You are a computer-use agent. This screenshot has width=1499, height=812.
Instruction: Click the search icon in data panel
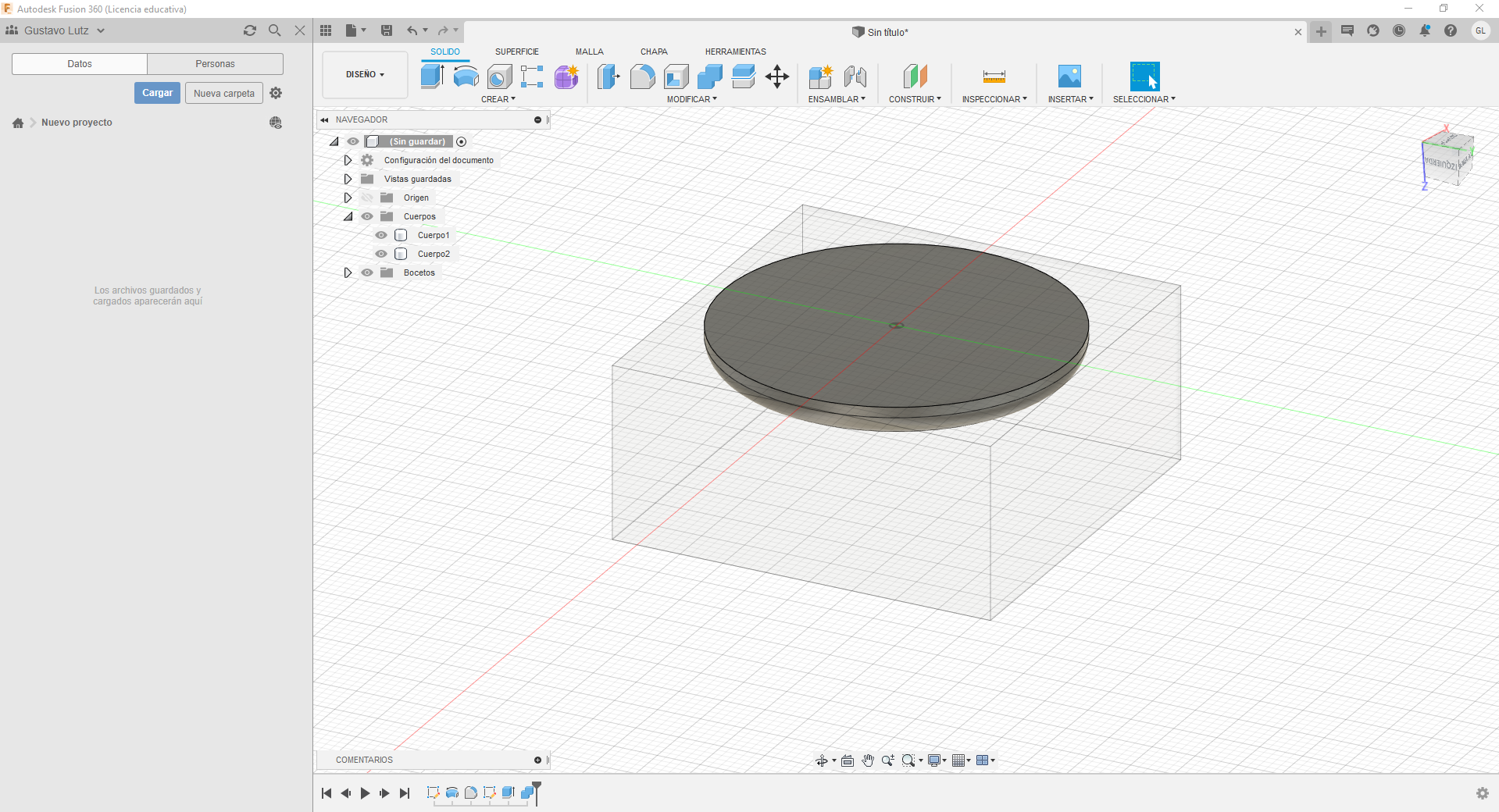pos(275,30)
